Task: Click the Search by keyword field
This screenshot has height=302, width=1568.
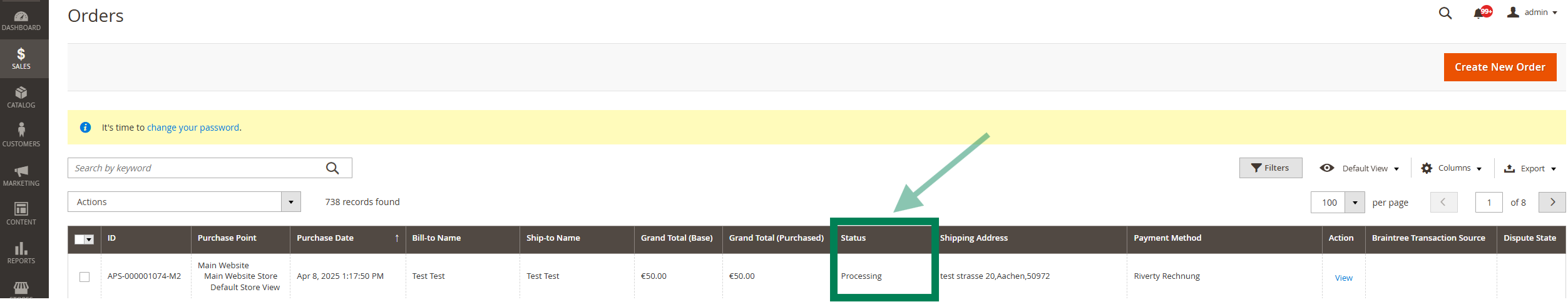Action: click(195, 168)
